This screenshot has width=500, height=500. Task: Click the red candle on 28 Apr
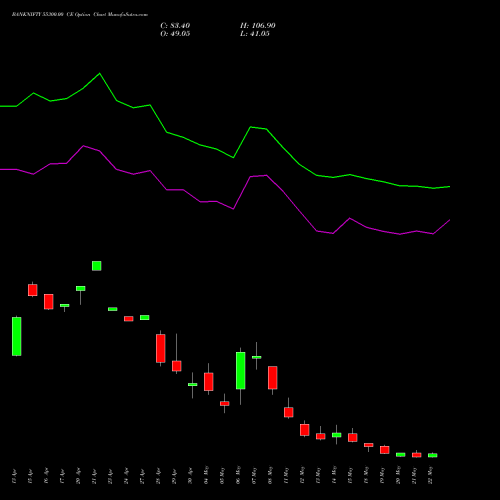click(161, 348)
